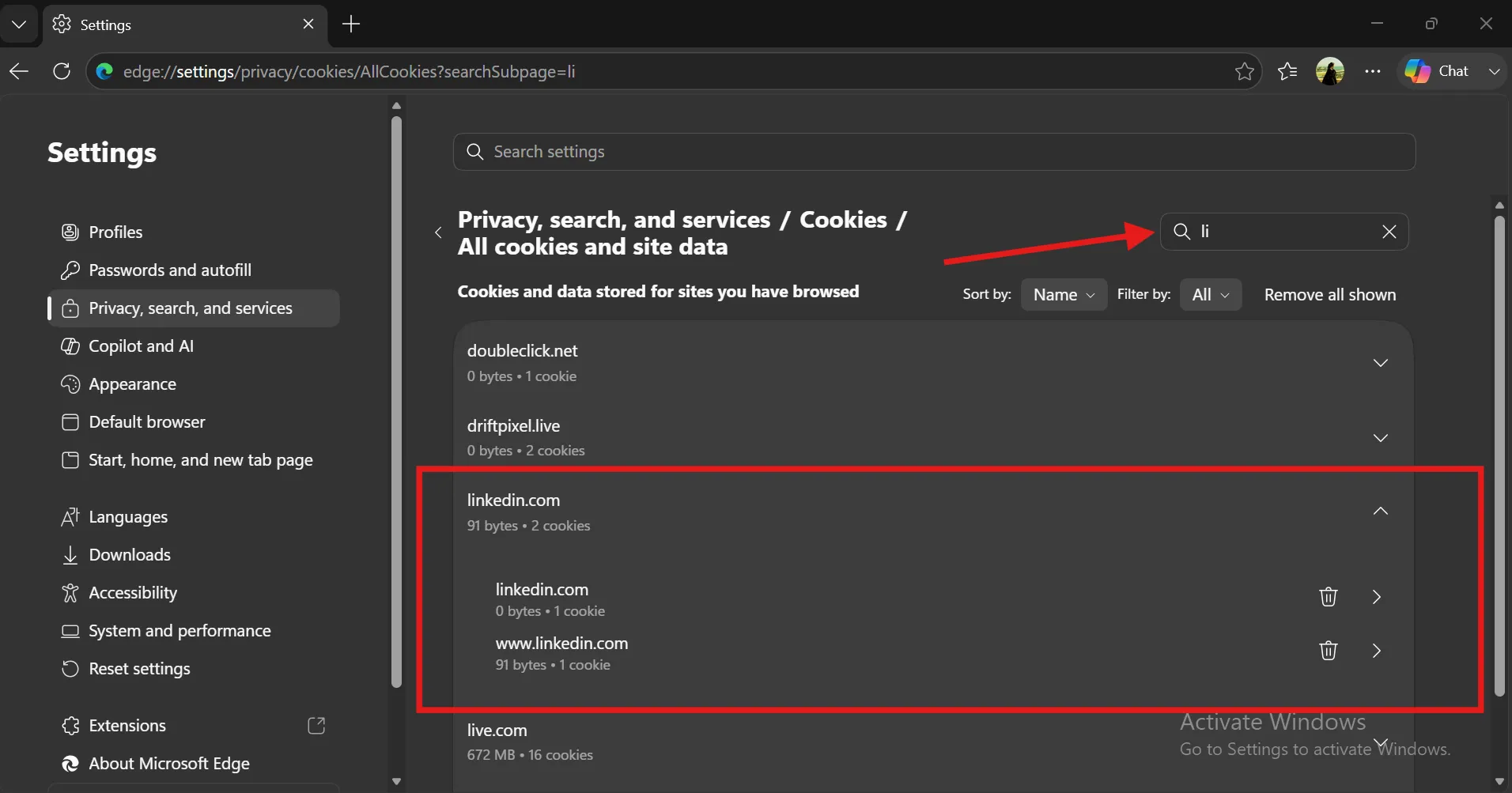Open the Filter by All dropdown

1211,295
